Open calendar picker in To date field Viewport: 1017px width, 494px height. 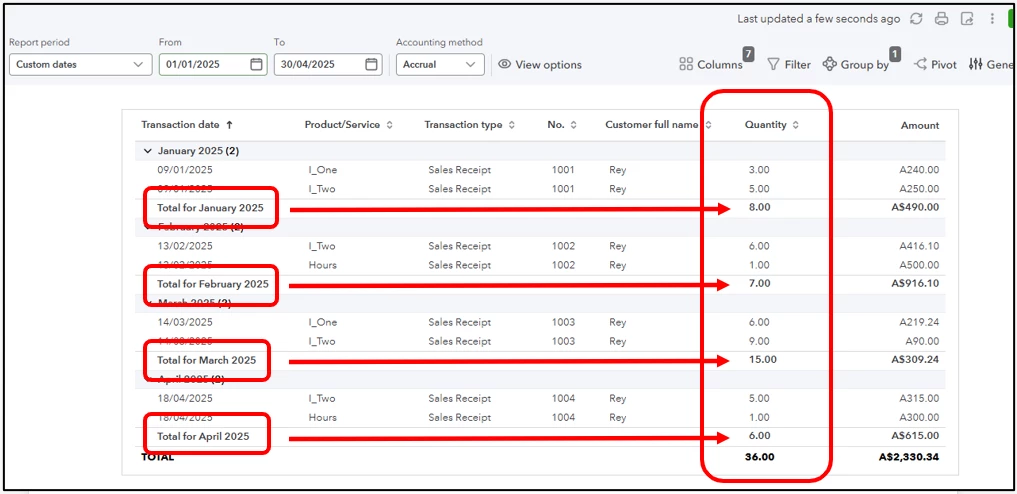(x=371, y=64)
